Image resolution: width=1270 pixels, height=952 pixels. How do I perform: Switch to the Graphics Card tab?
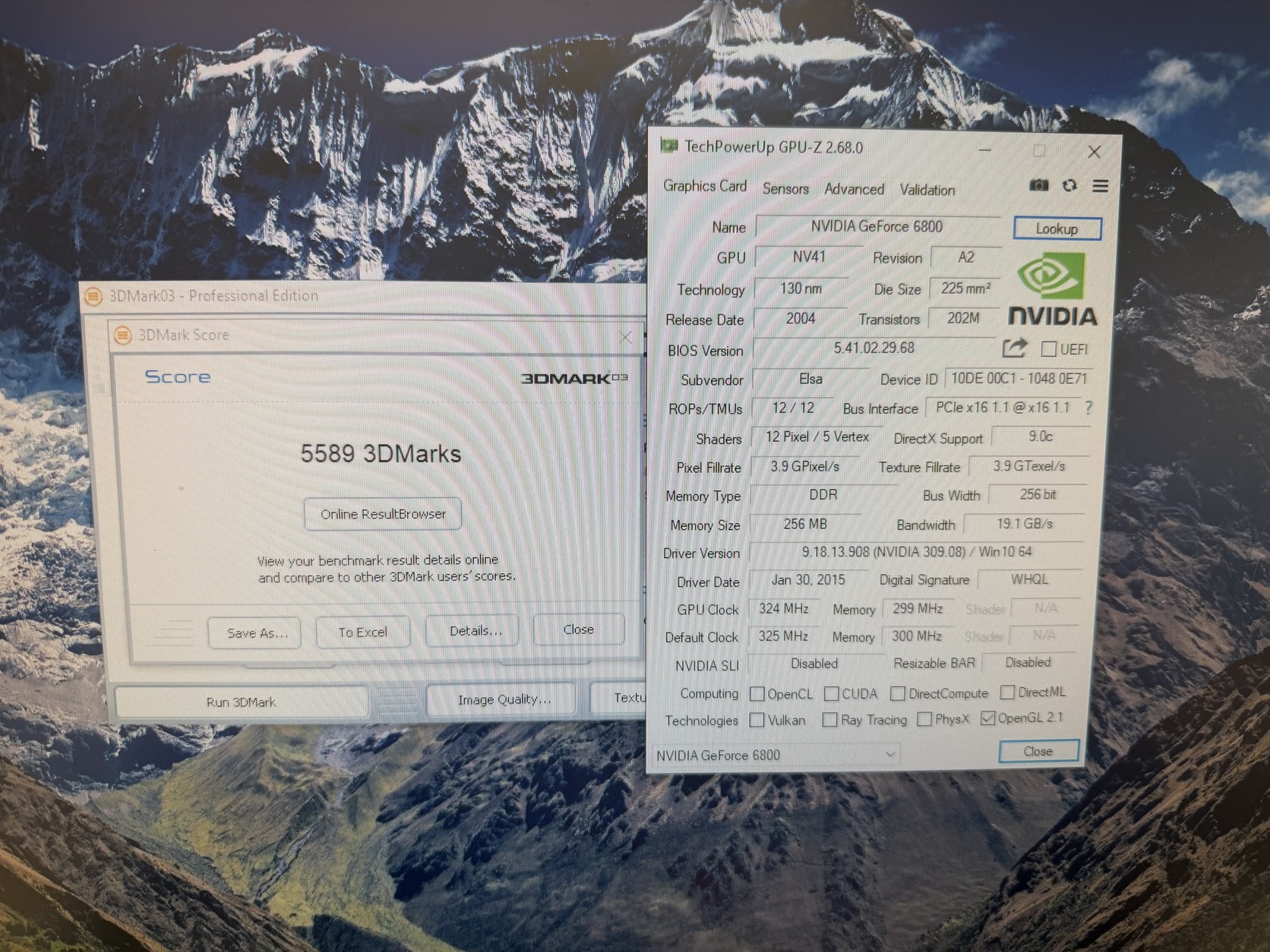pos(705,186)
